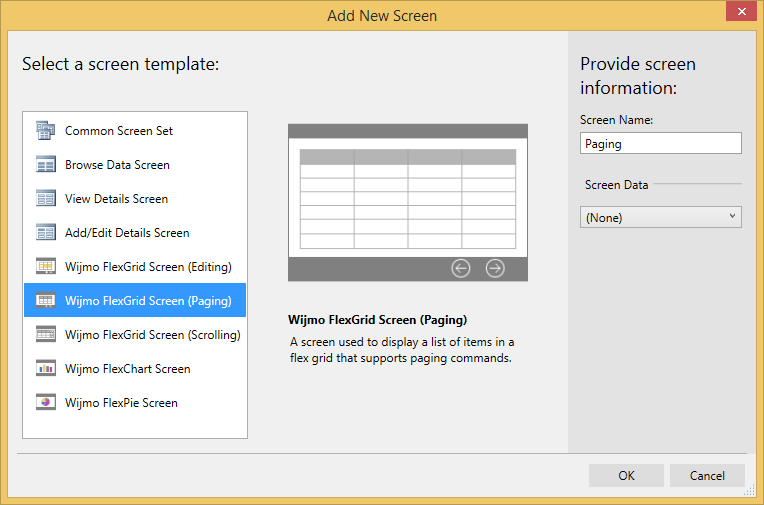Click the template preview thumbnail
764x505 pixels.
pos(408,202)
